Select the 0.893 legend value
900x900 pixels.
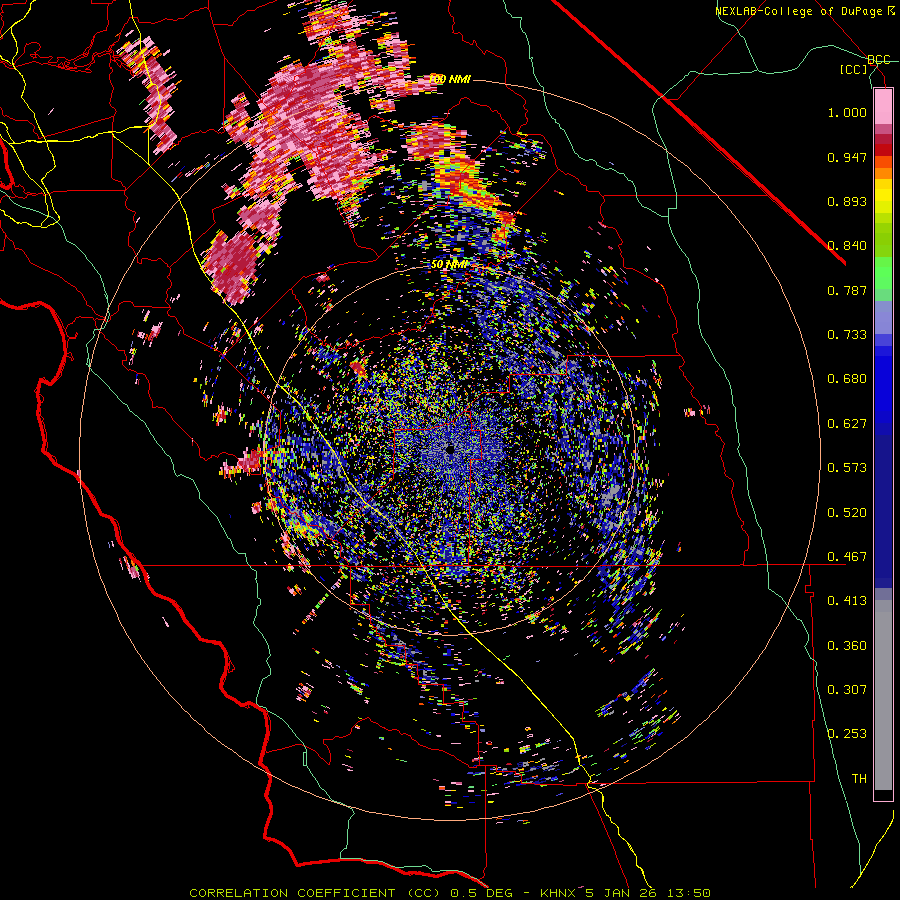click(x=847, y=201)
